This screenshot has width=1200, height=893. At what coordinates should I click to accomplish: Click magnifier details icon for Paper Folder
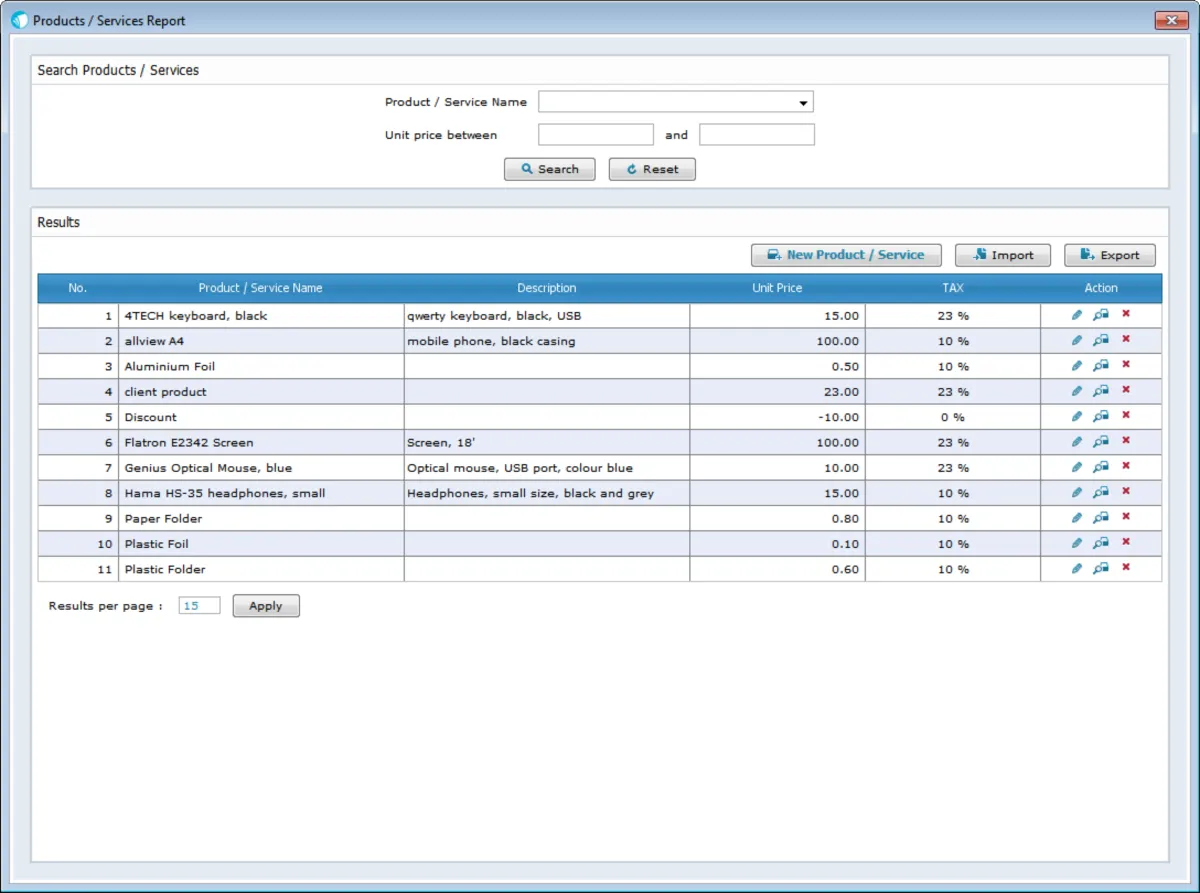(x=1101, y=518)
